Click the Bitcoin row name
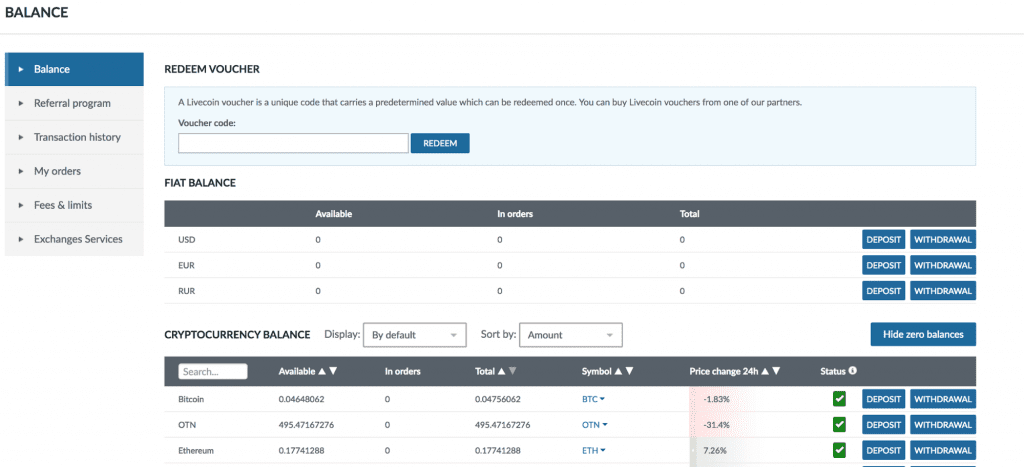Image resolution: width=1024 pixels, height=467 pixels. 191,398
